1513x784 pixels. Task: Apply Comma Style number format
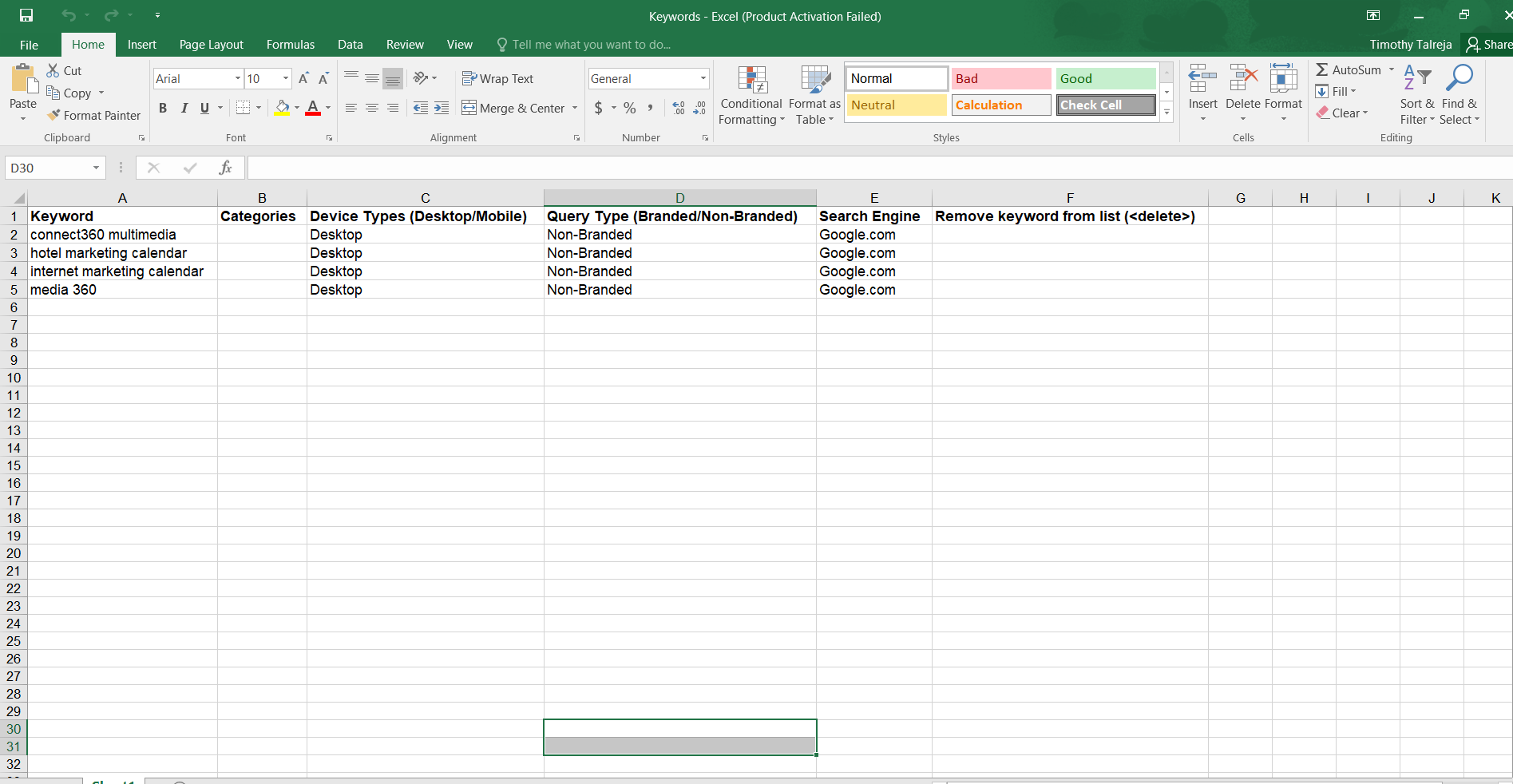651,108
